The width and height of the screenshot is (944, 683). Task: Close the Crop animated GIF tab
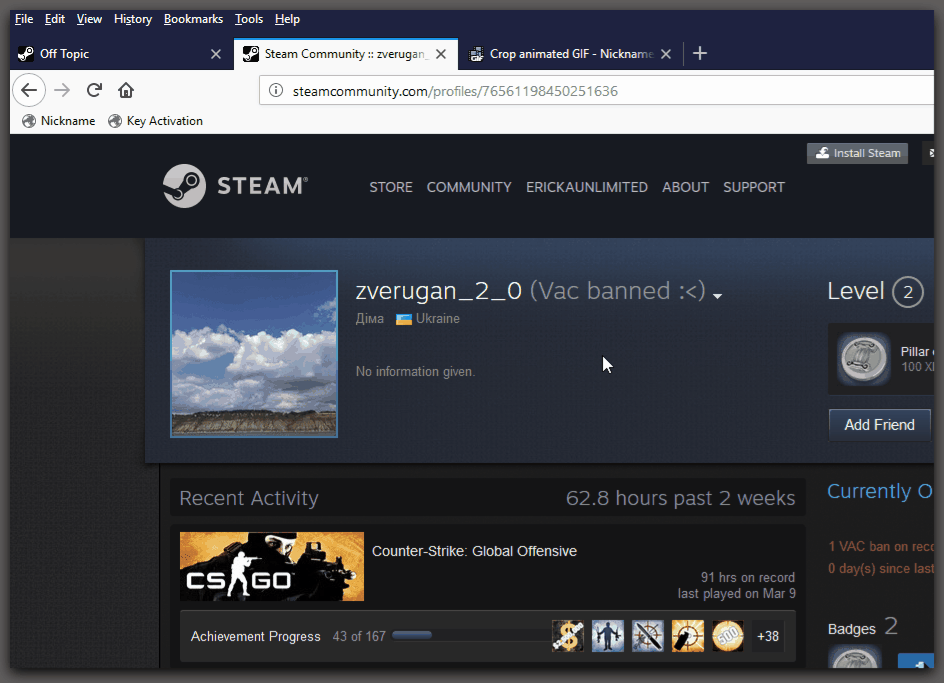pyautogui.click(x=666, y=54)
